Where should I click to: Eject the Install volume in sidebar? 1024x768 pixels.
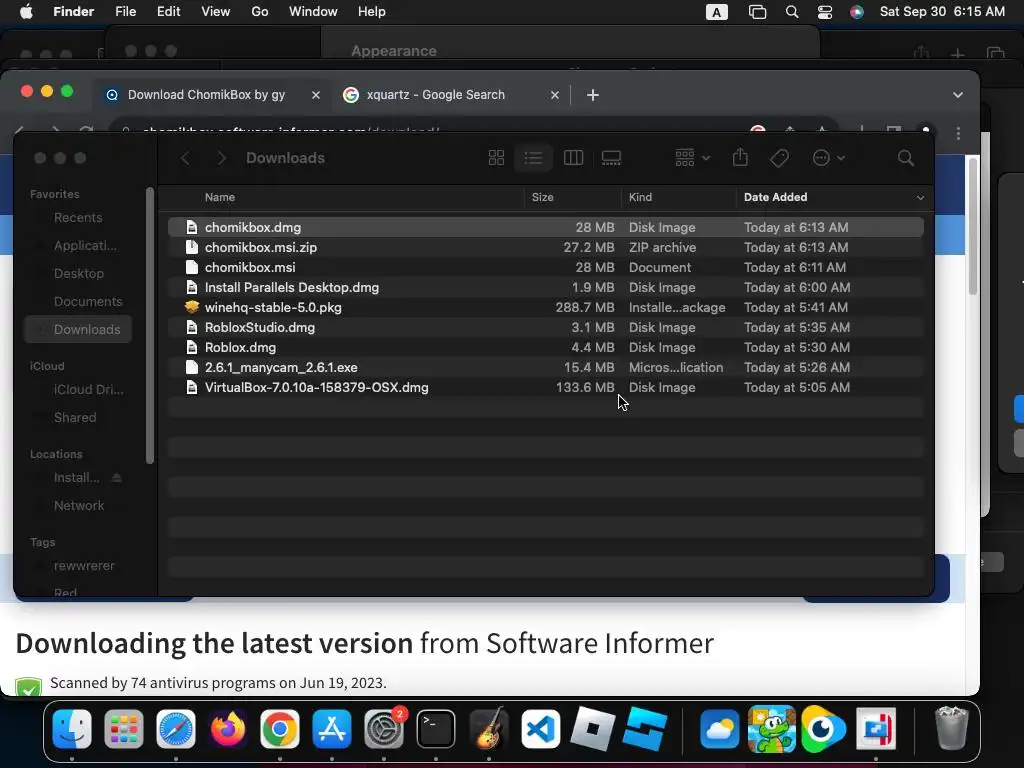coord(117,478)
